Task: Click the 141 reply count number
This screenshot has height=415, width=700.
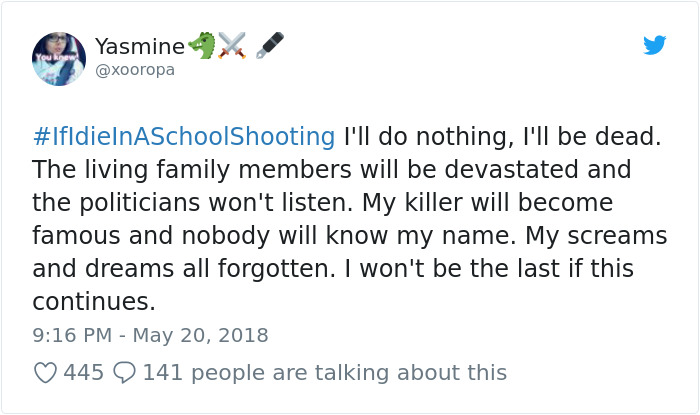Action: 161,373
